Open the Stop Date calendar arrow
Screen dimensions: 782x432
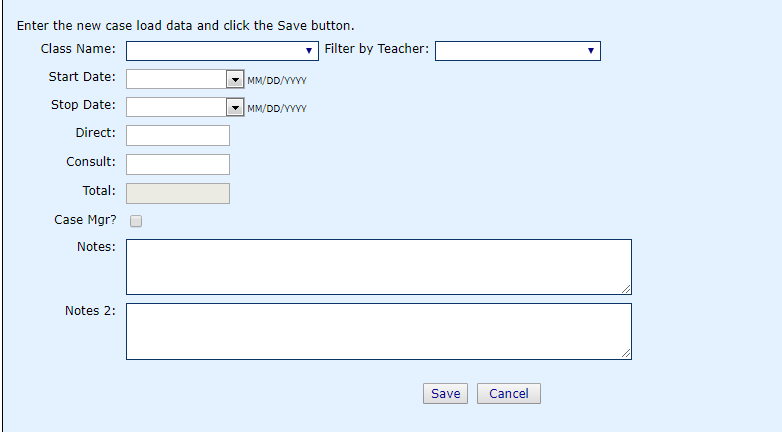click(235, 107)
